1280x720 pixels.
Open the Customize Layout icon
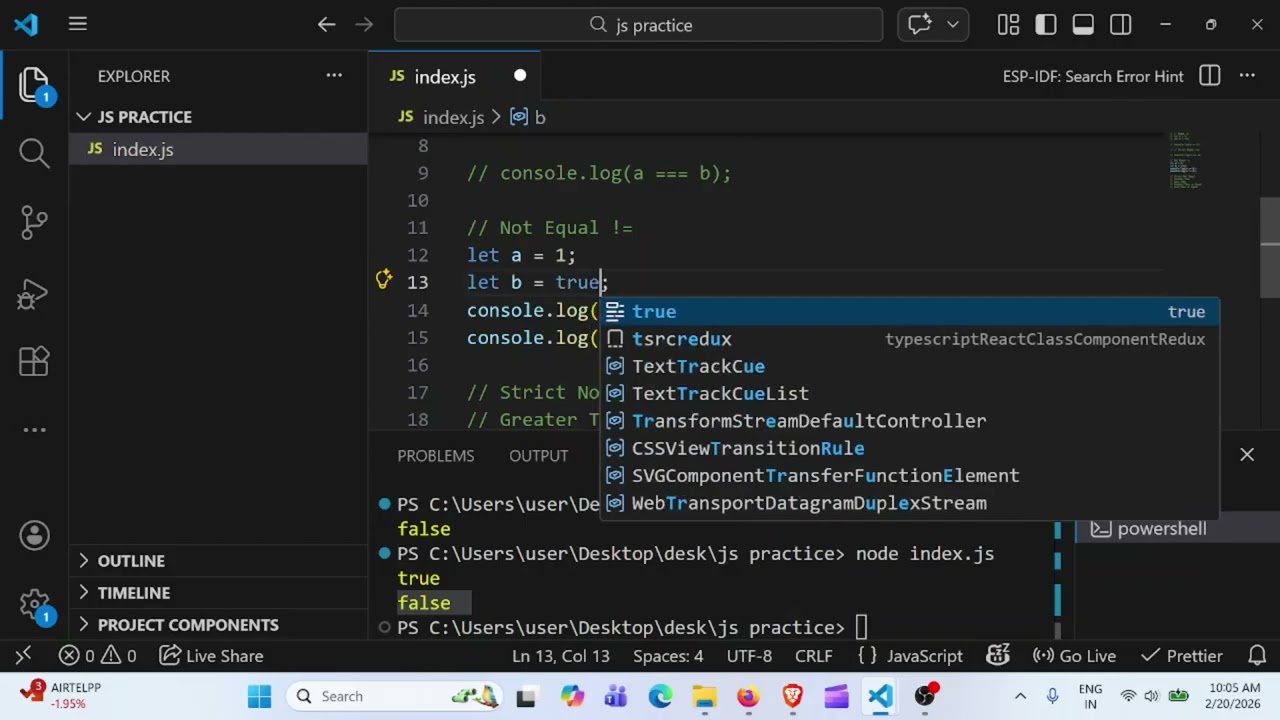tap(1008, 25)
